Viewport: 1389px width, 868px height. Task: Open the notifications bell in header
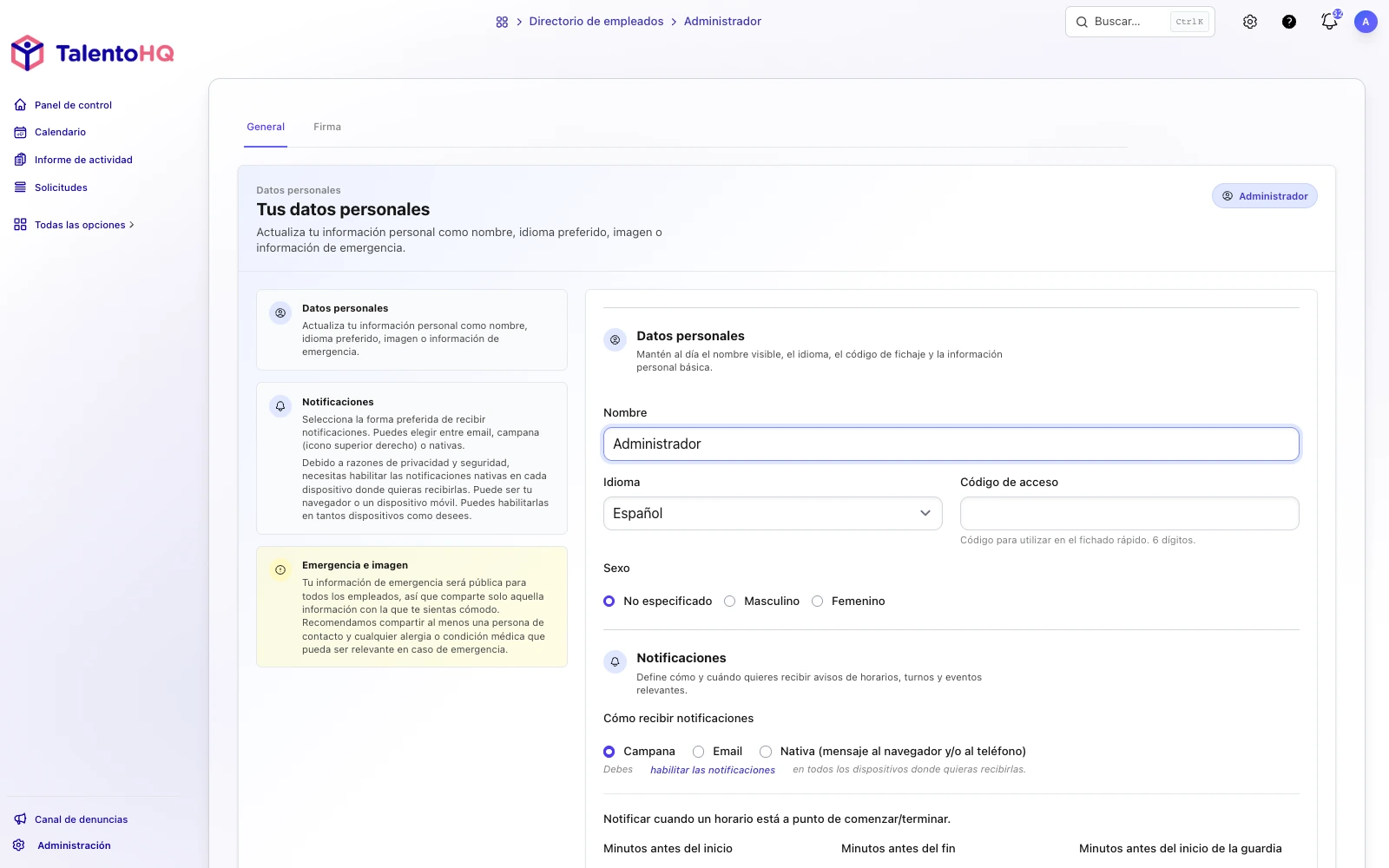1329,22
